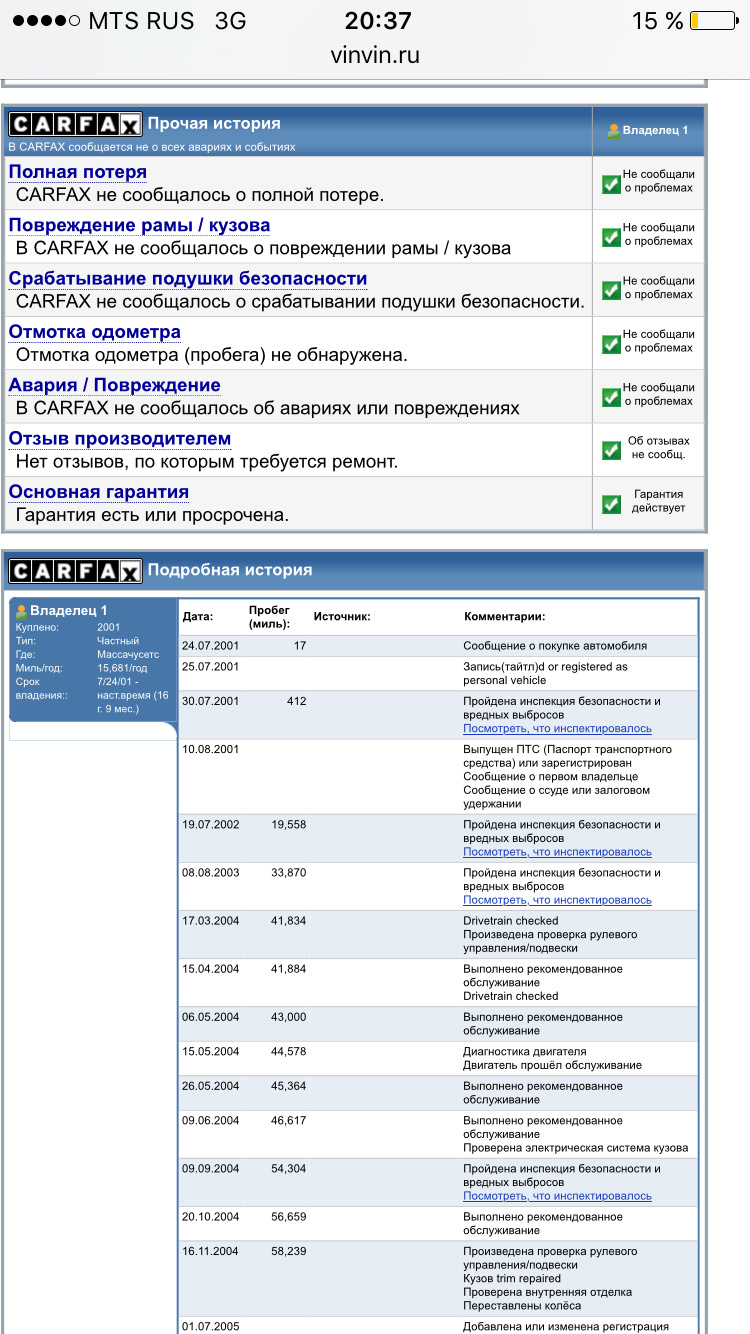Click green checkmark in Отметка одометра row
This screenshot has height=1334, width=750.
coord(611,344)
